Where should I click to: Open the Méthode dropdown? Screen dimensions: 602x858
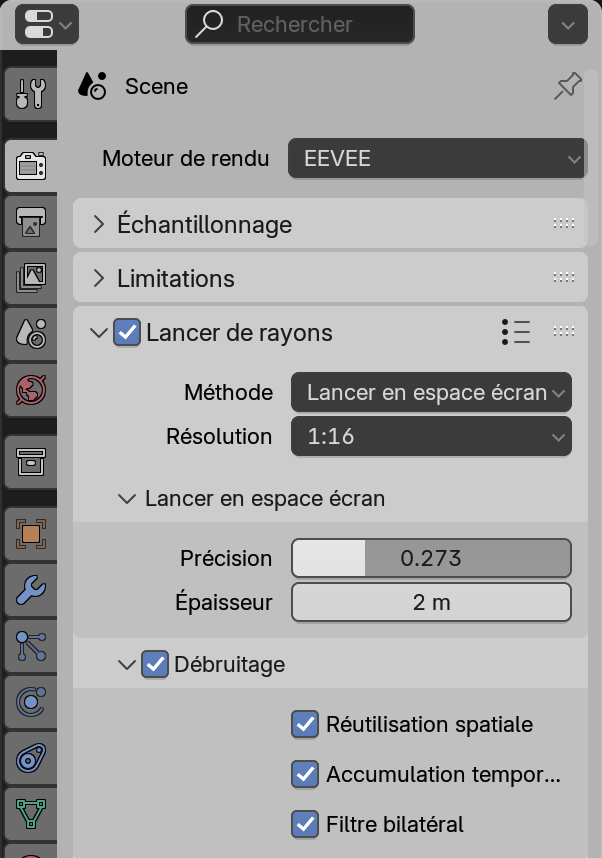click(430, 392)
